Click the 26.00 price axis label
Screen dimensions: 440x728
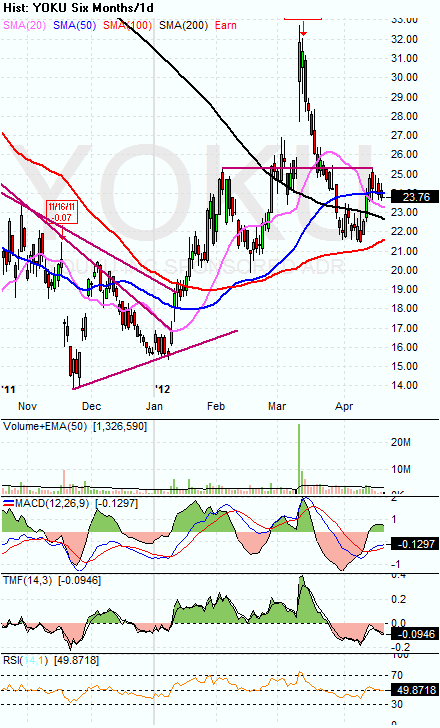[x=405, y=154]
